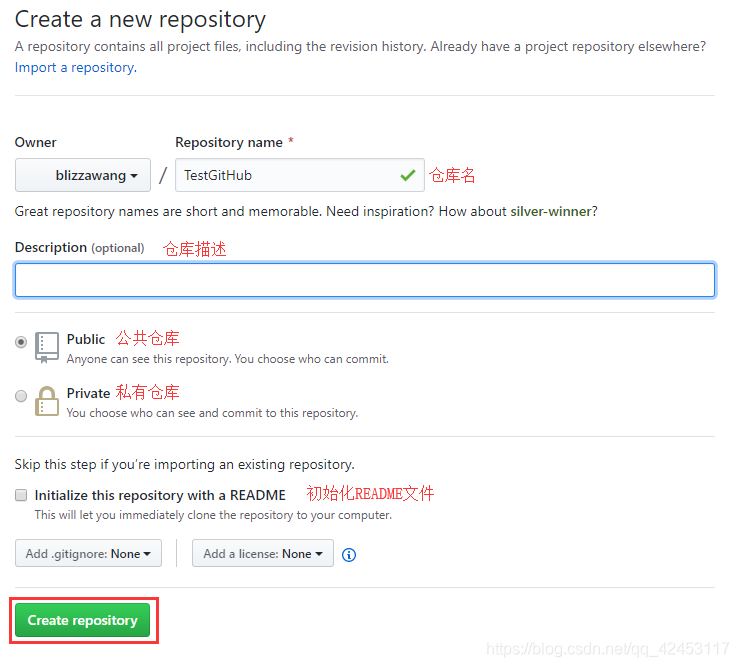Image resolution: width=739 pixels, height=667 pixels.
Task: Select the Private radio button
Action: [21, 396]
